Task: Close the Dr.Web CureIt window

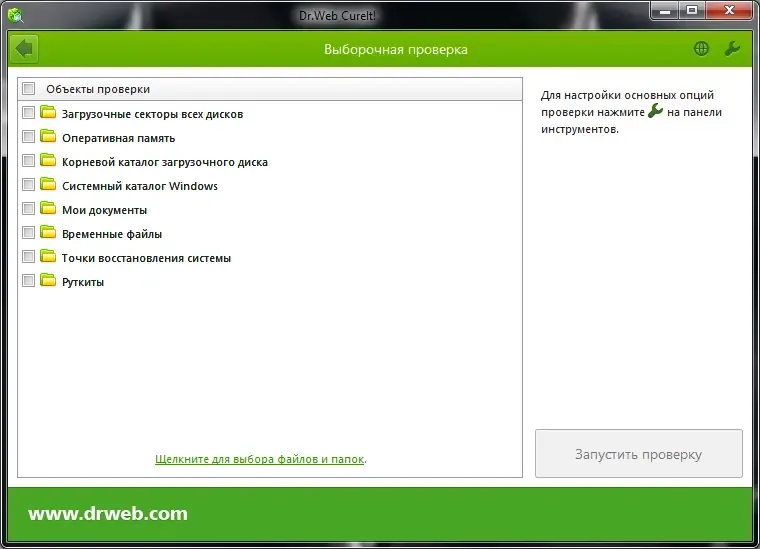Action: click(729, 10)
